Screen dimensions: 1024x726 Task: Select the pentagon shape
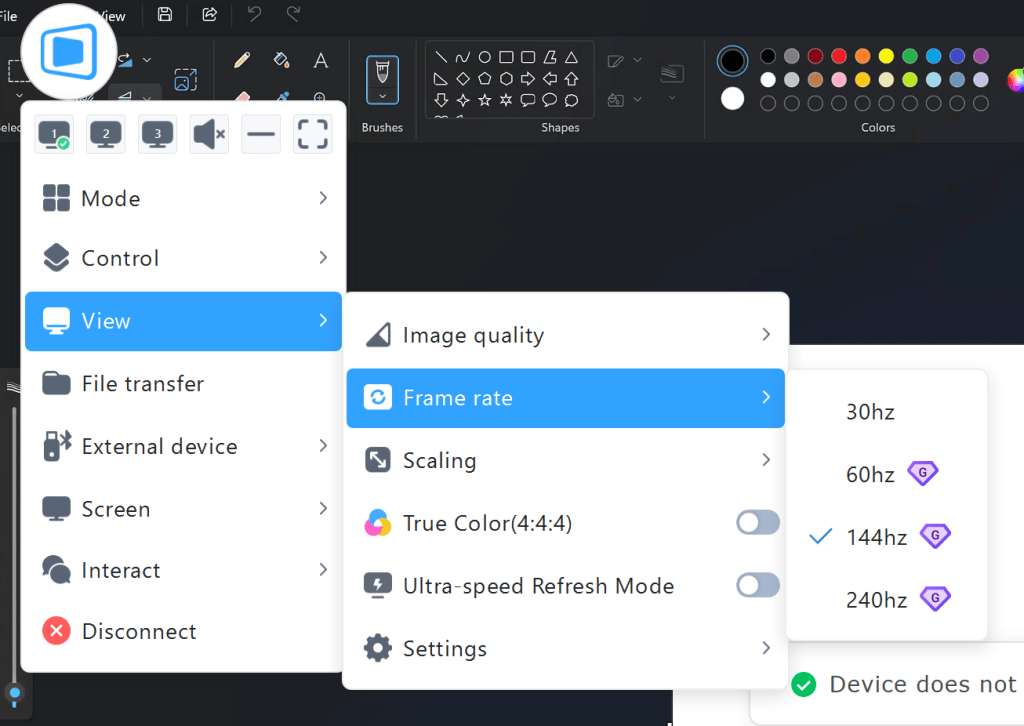(485, 79)
